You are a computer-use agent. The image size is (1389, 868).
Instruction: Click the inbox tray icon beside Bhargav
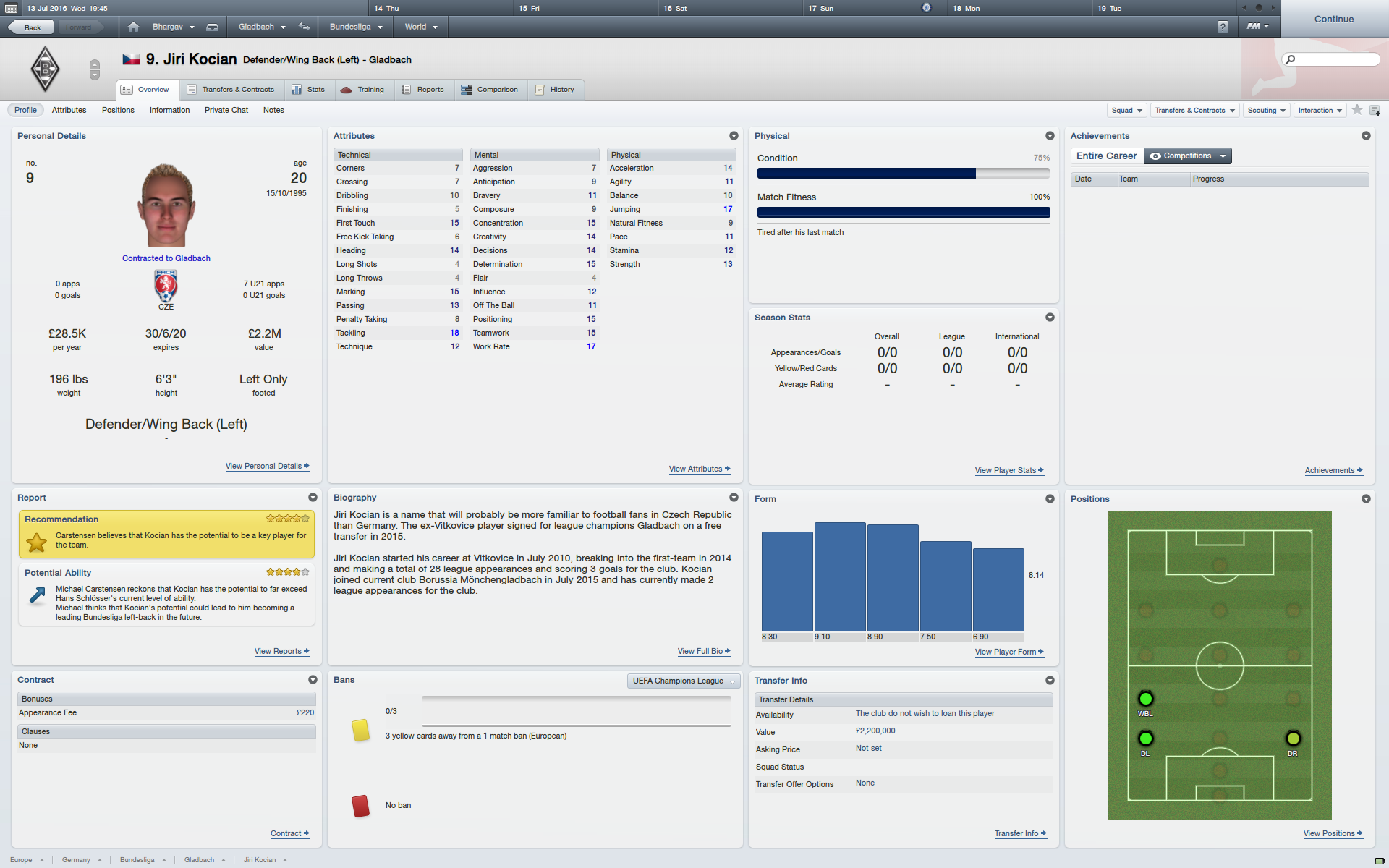212,27
